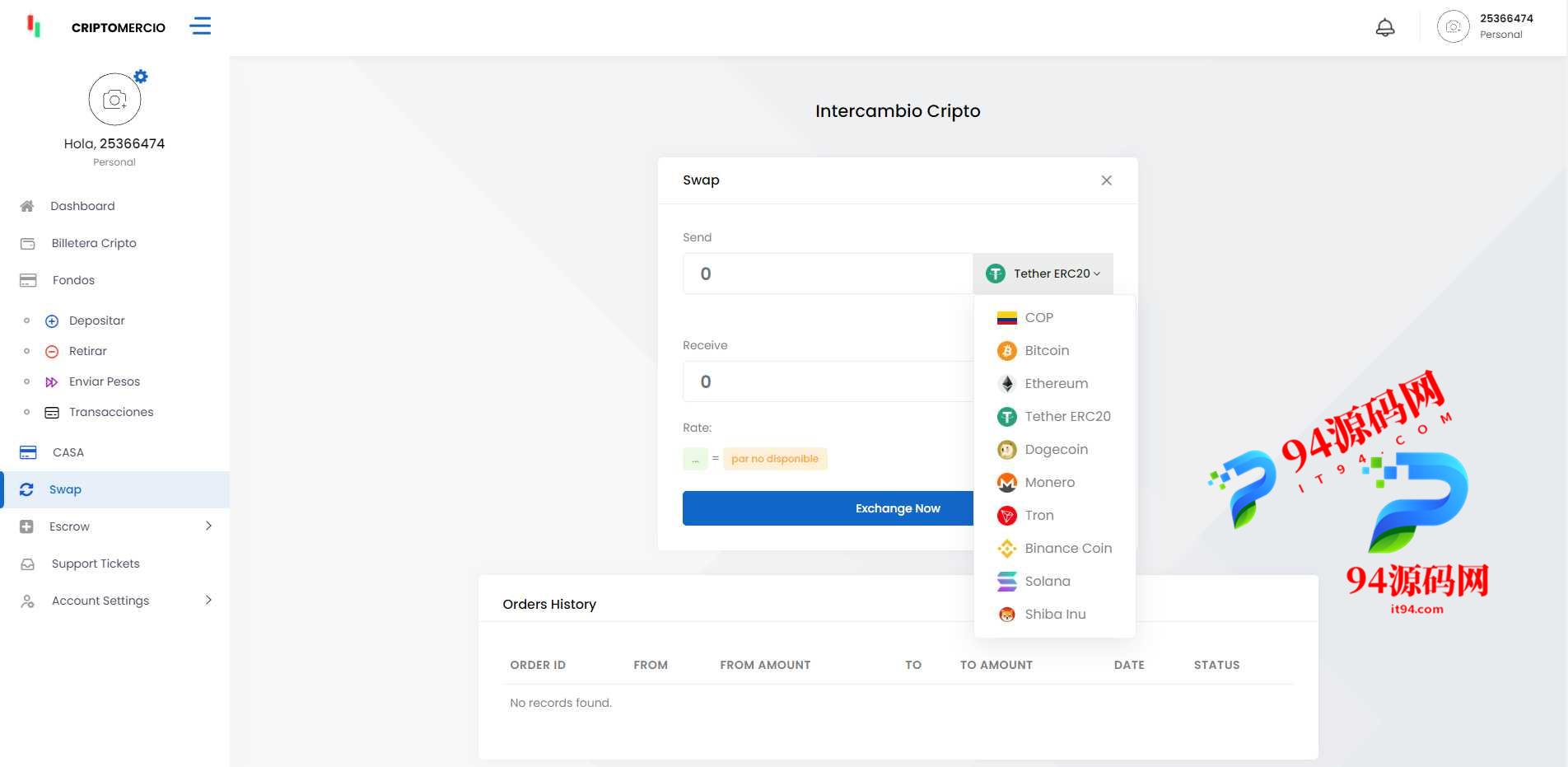Viewport: 1568px width, 767px height.
Task: Click the STATUS column header
Action: click(x=1216, y=665)
